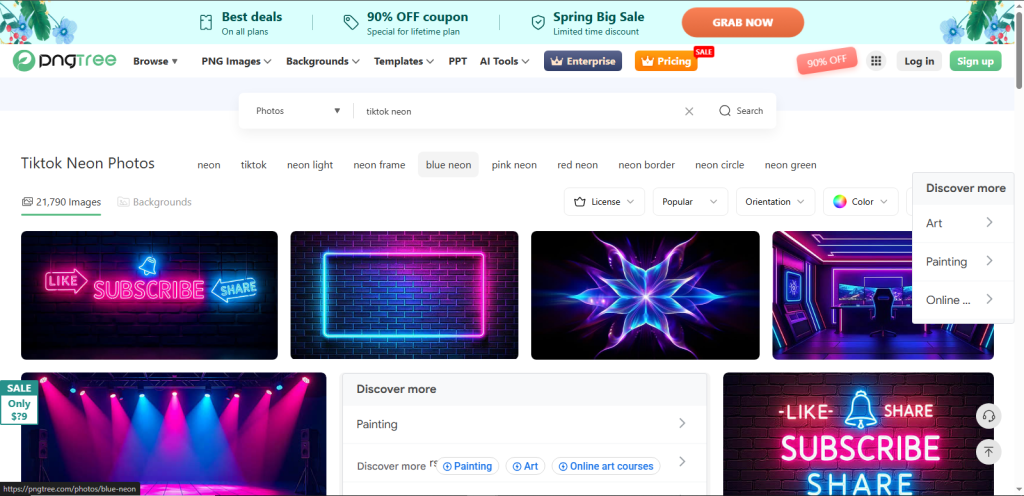
Task: Expand Art in the Discover more side panel
Action: 963,223
